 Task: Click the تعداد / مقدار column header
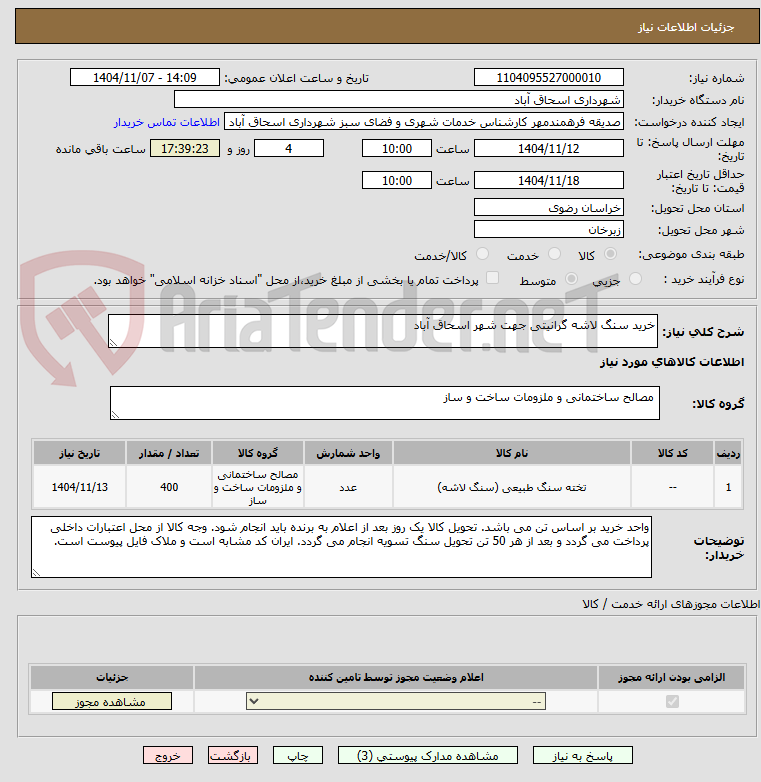[169, 453]
